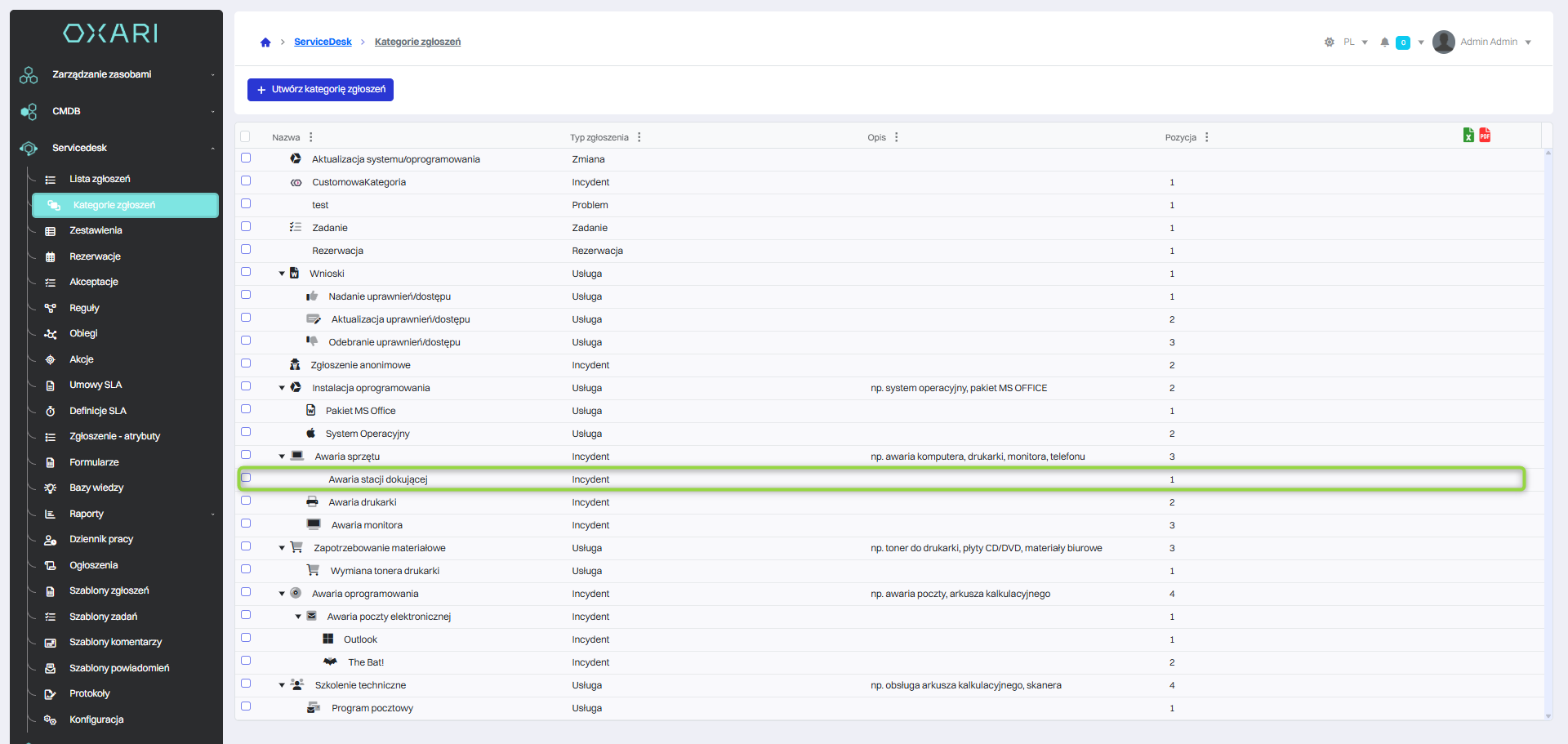This screenshot has height=744, width=1568.
Task: Follow the ServiceDesk breadcrumb link
Action: point(323,42)
